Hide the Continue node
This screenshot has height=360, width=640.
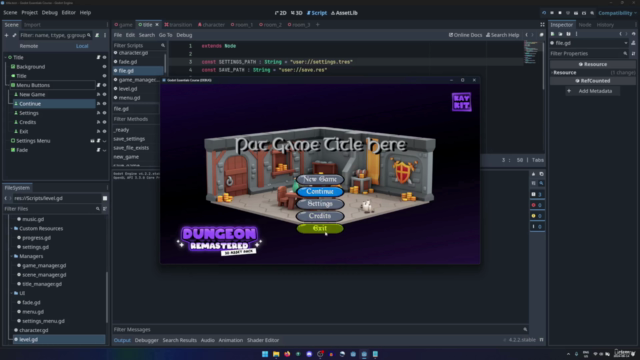(x=104, y=104)
